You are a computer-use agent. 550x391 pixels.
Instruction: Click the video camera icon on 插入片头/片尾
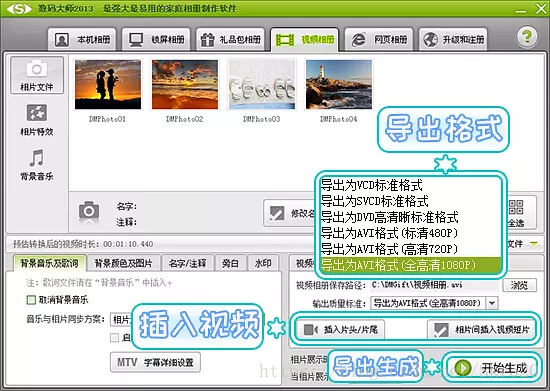311,330
